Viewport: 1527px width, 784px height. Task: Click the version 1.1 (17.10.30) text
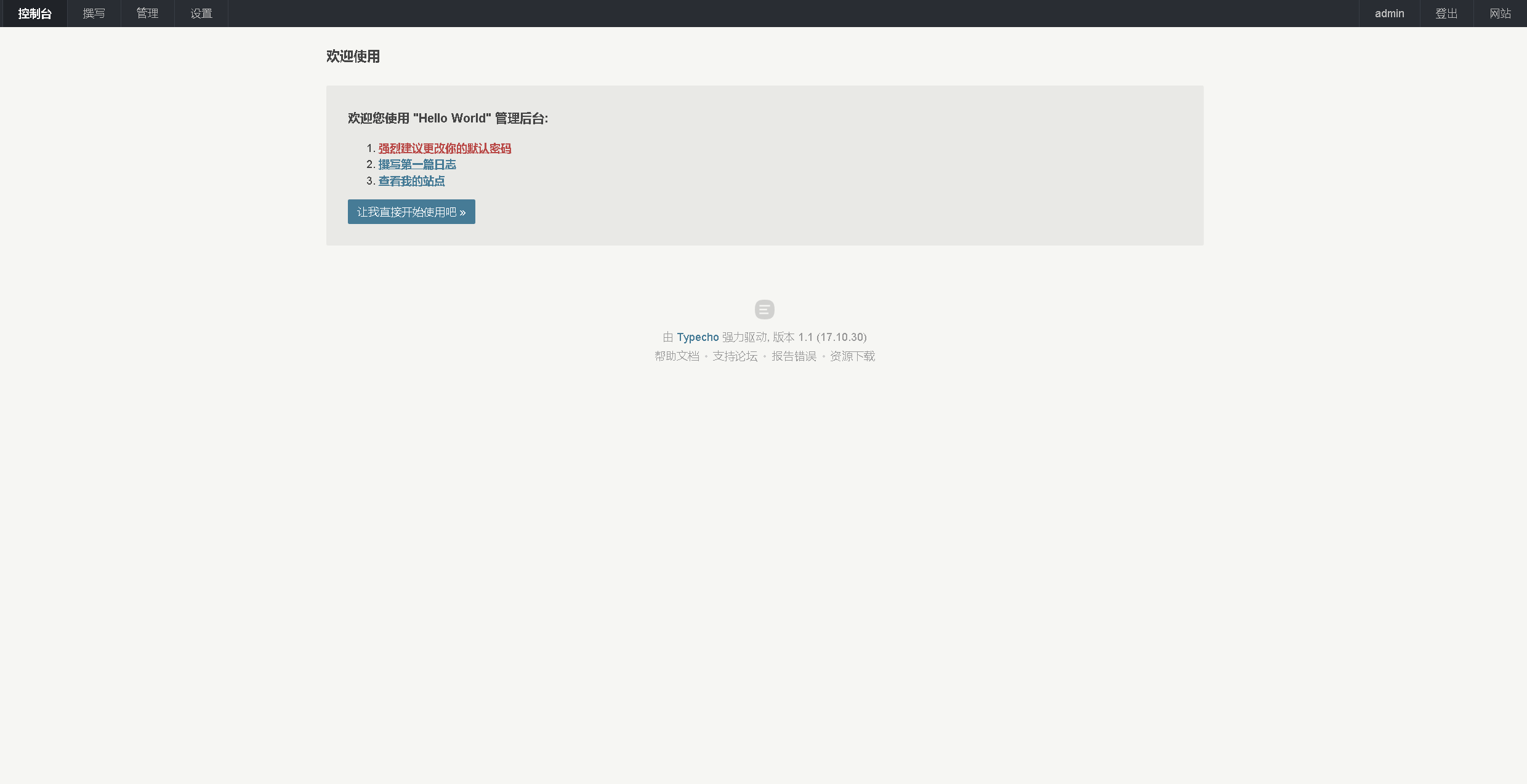[x=831, y=337]
